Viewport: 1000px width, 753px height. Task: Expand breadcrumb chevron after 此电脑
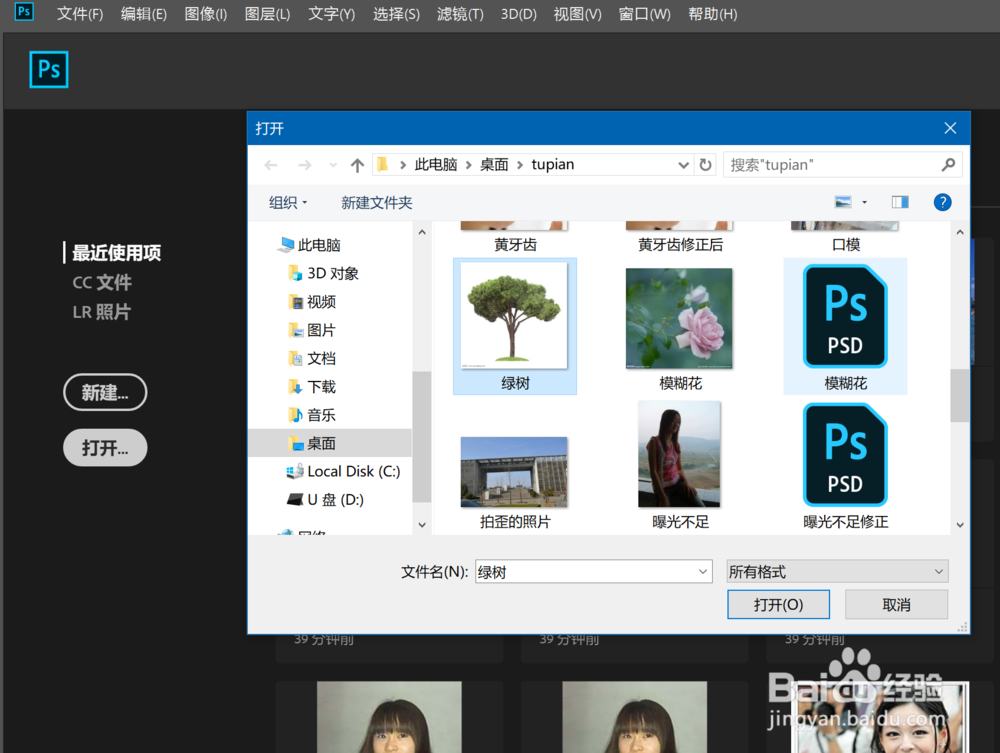[469, 165]
